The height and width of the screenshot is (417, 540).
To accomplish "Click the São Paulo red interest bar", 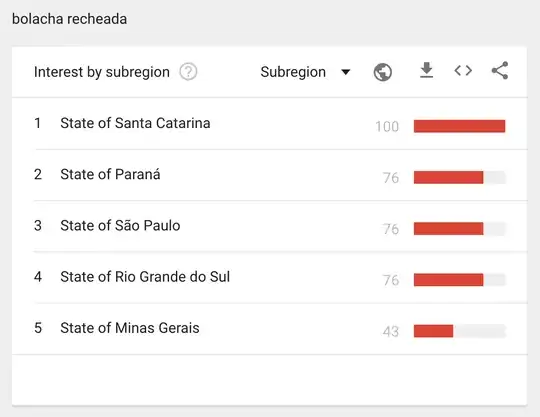I will 448,229.
